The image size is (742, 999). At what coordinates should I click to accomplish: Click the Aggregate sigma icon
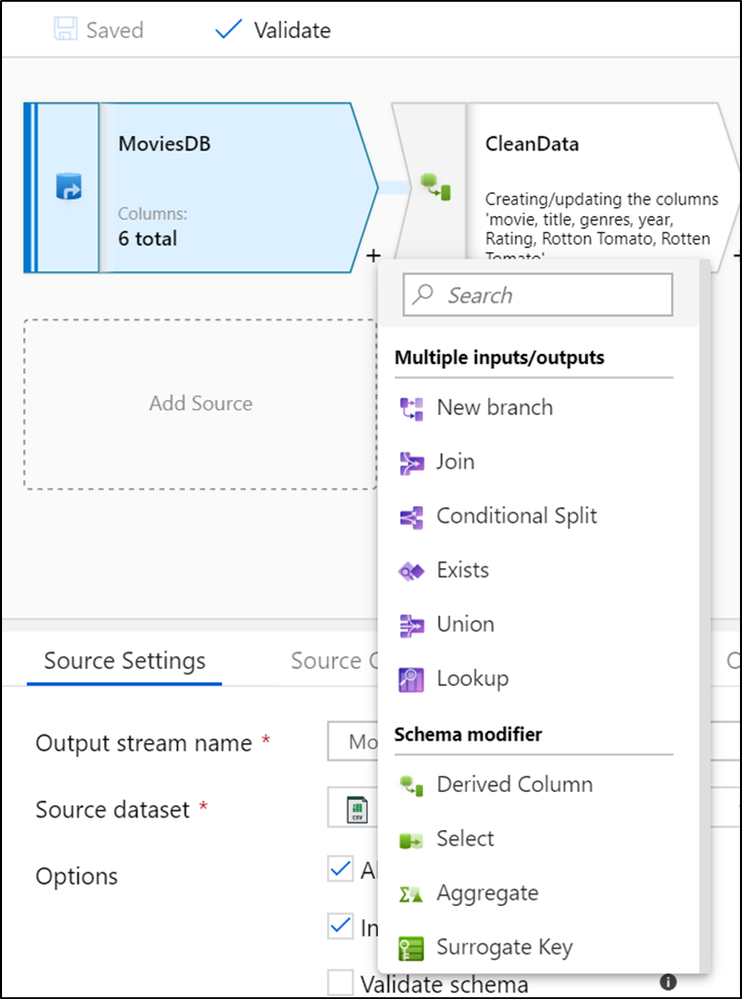point(412,893)
